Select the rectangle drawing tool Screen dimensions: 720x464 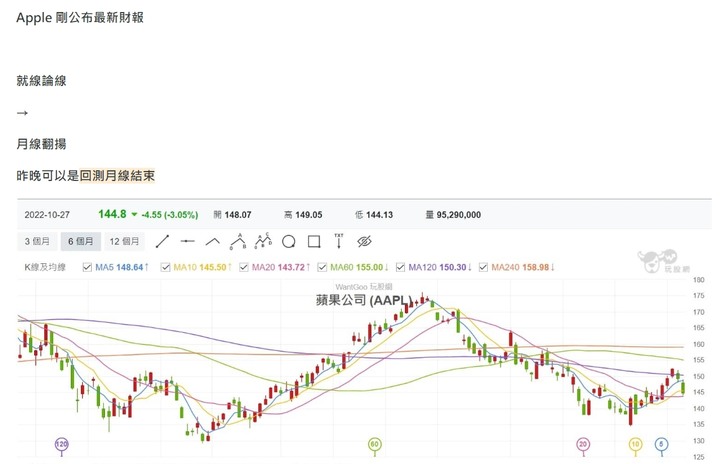pos(314,241)
